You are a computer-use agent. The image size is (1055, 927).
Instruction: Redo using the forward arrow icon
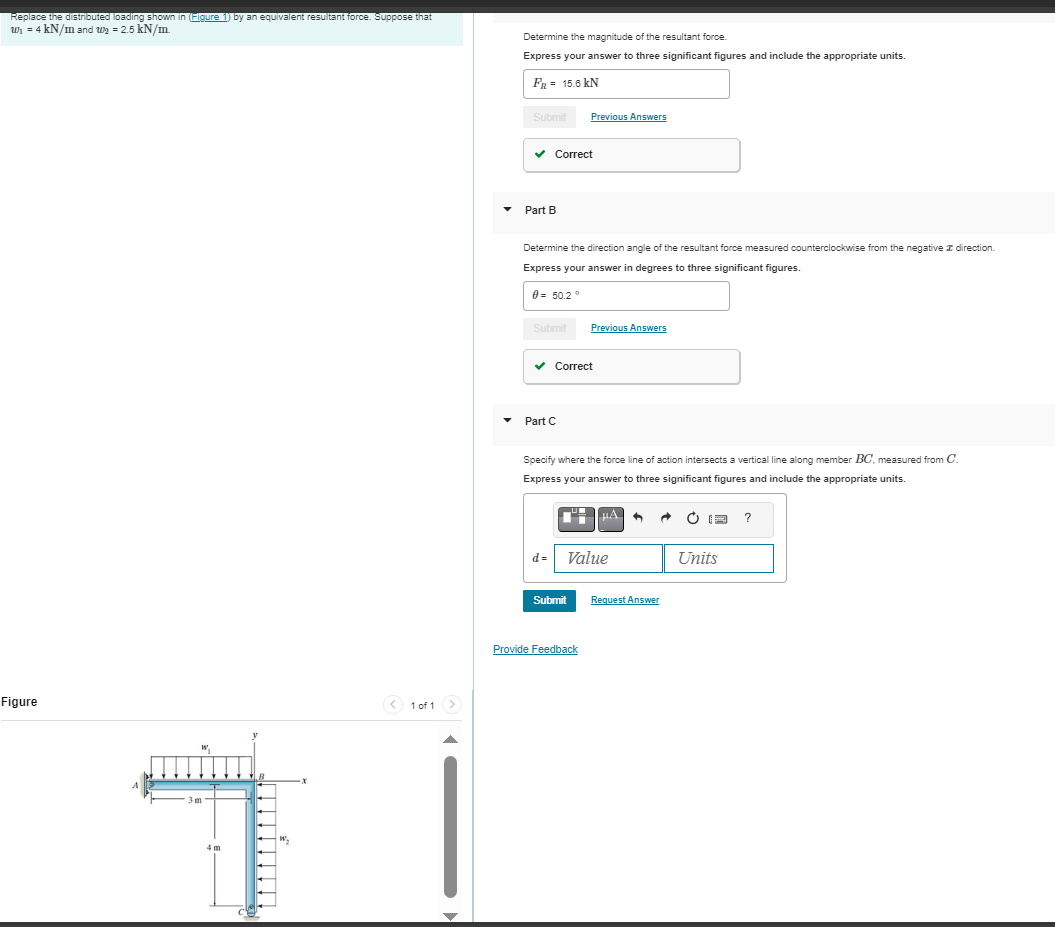[665, 519]
